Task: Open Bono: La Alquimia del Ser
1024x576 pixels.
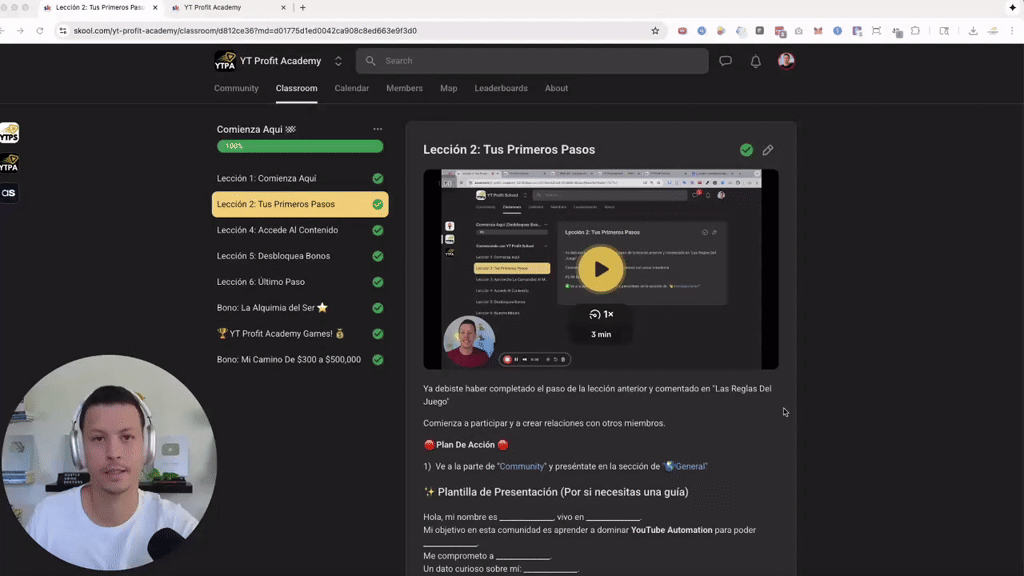Action: [300, 308]
